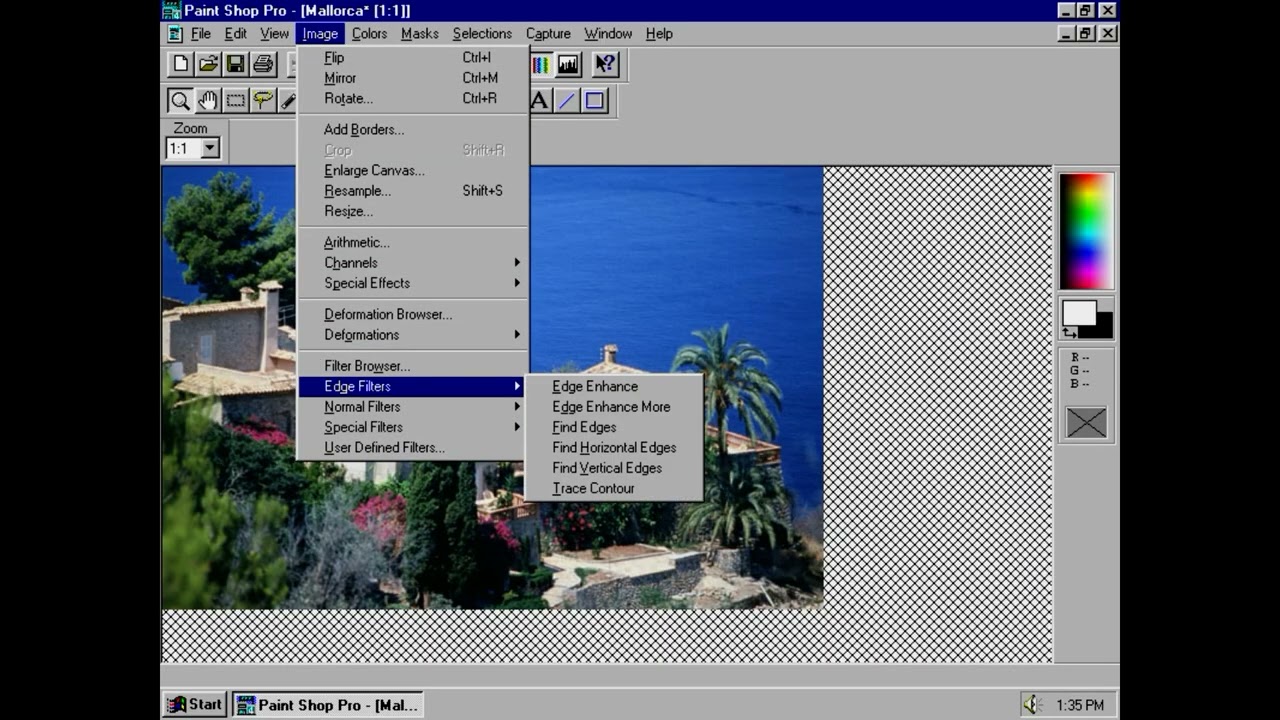This screenshot has height=720, width=1280.
Task: Pick a color from the rainbow palette
Action: point(1086,231)
